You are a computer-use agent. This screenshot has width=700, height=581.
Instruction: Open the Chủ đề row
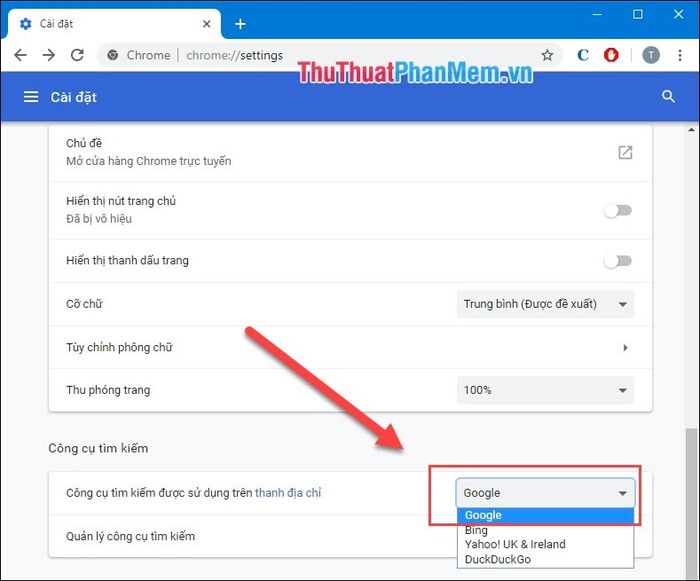coord(350,153)
